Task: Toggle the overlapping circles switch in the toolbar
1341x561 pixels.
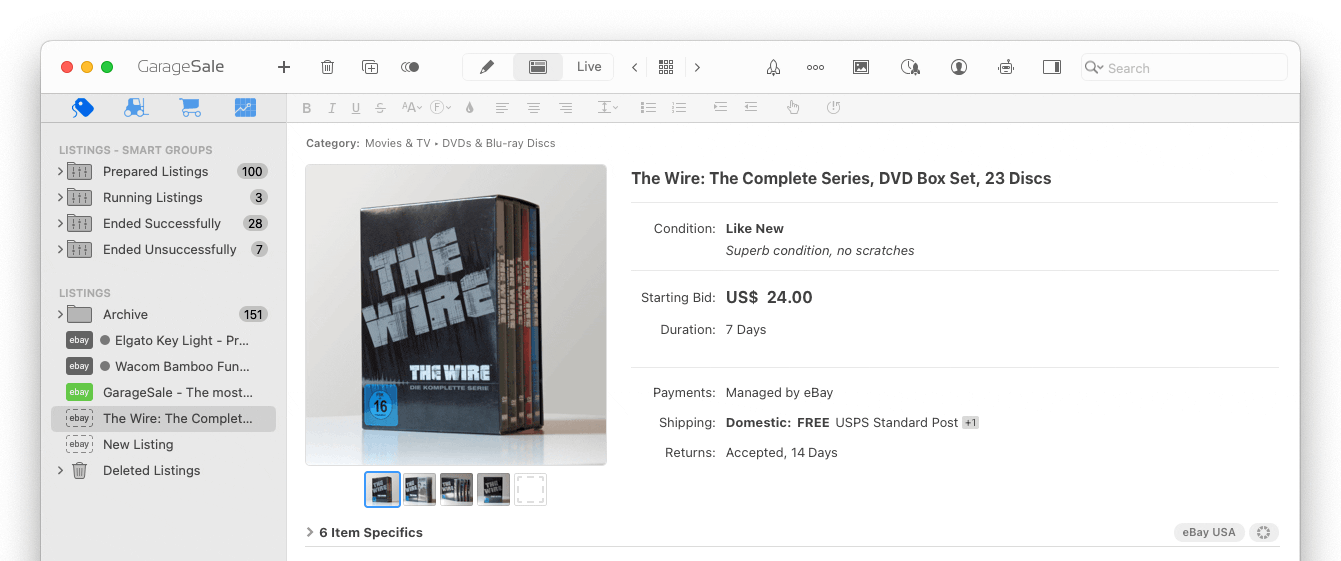Action: (410, 67)
